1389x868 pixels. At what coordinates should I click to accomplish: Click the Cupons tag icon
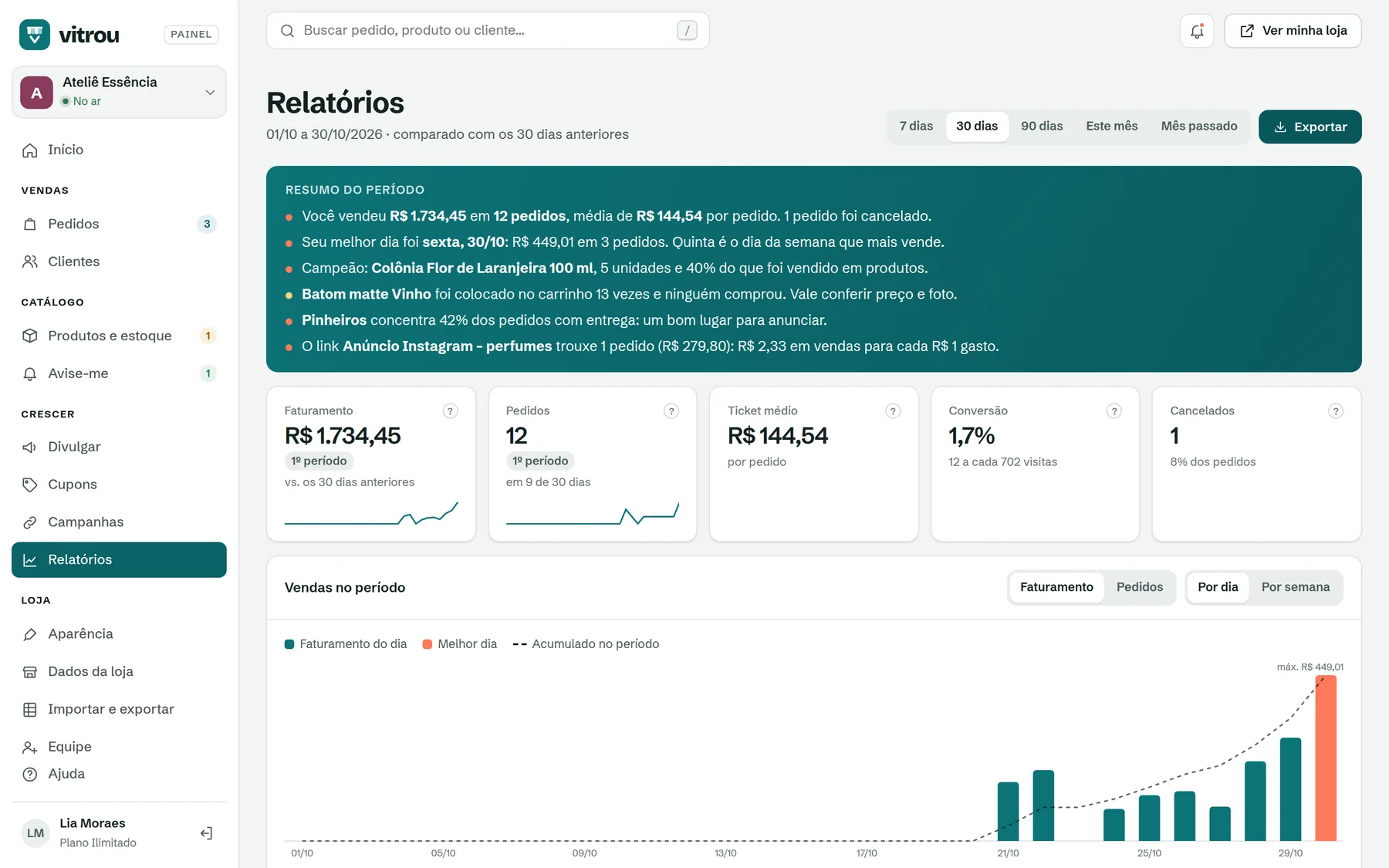click(30, 485)
